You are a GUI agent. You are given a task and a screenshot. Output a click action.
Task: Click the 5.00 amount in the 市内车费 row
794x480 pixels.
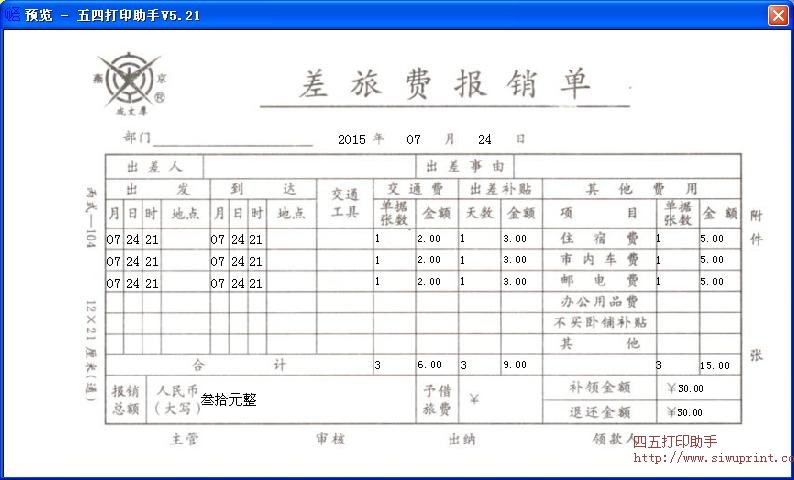tap(712, 260)
